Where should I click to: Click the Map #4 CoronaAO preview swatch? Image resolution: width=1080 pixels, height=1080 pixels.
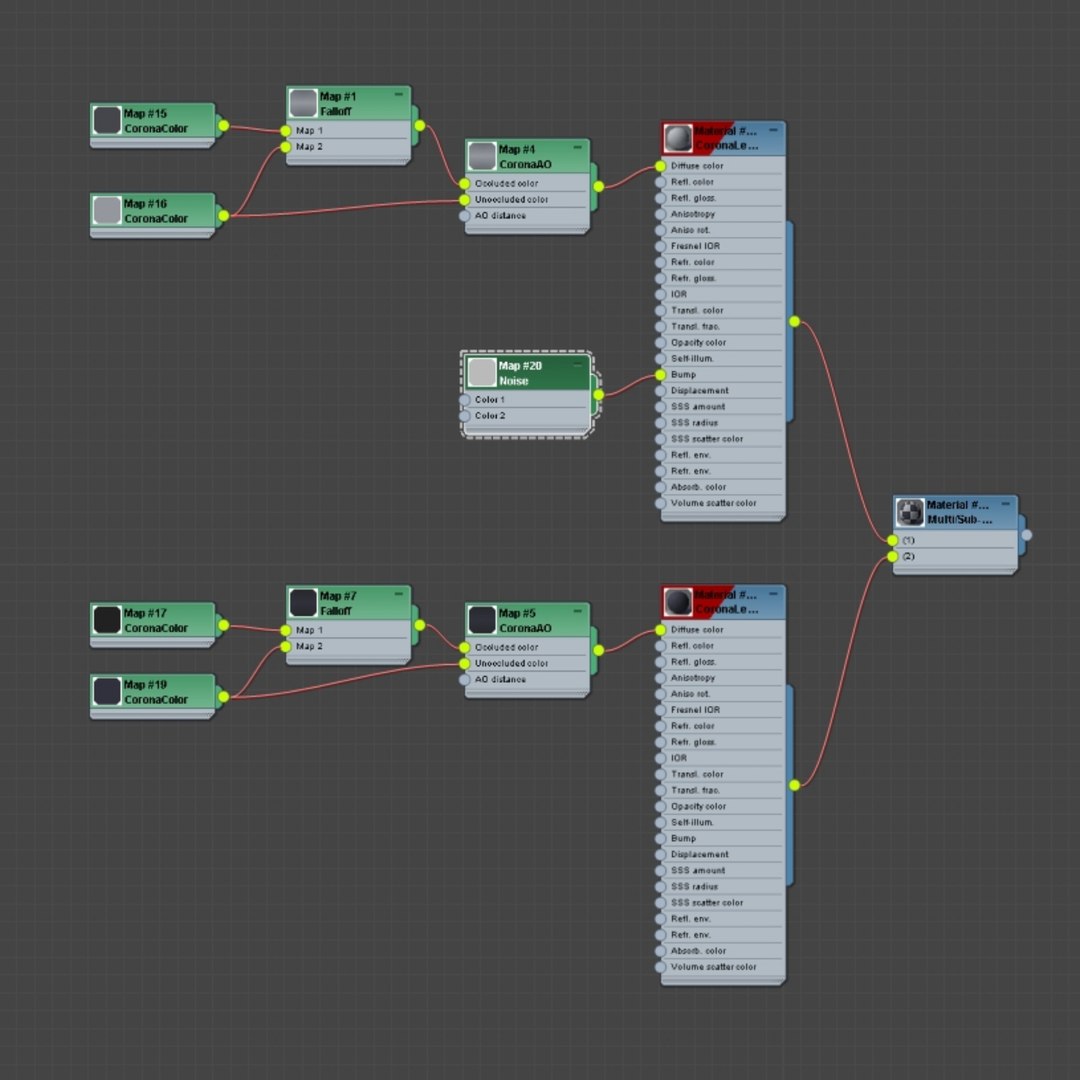pos(481,156)
